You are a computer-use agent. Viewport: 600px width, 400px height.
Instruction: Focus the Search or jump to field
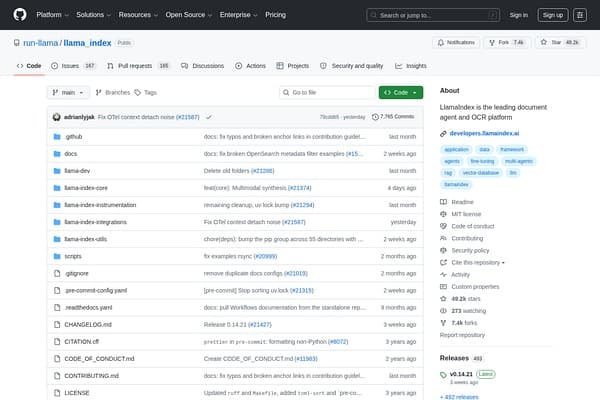tap(433, 15)
